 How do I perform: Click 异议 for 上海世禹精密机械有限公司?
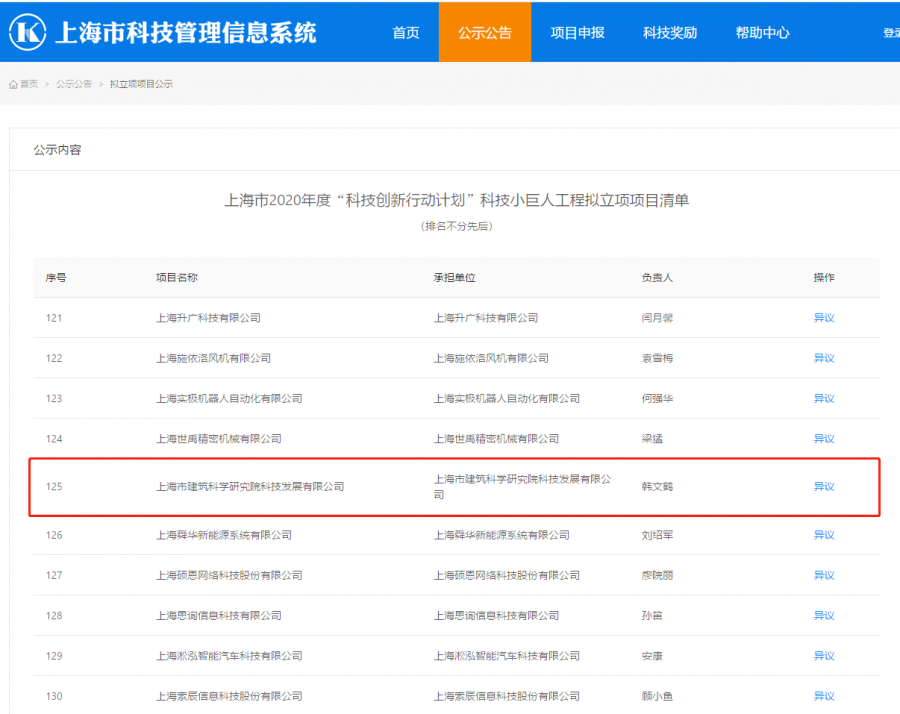coord(824,438)
